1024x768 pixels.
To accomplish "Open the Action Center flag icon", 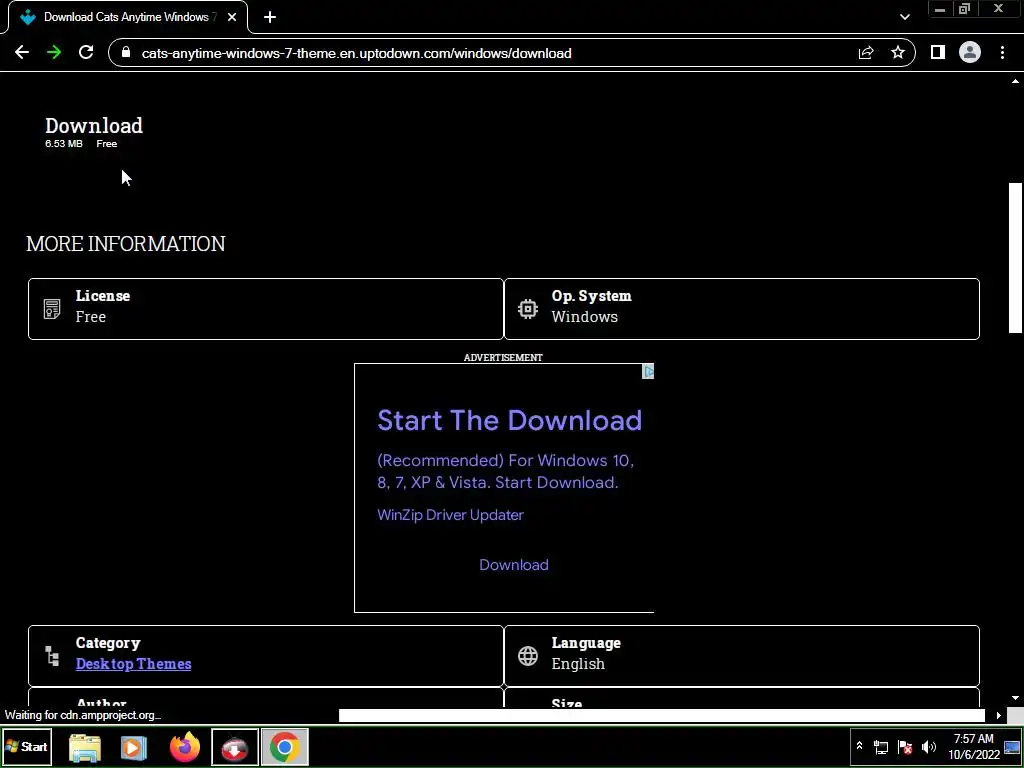I will point(905,747).
